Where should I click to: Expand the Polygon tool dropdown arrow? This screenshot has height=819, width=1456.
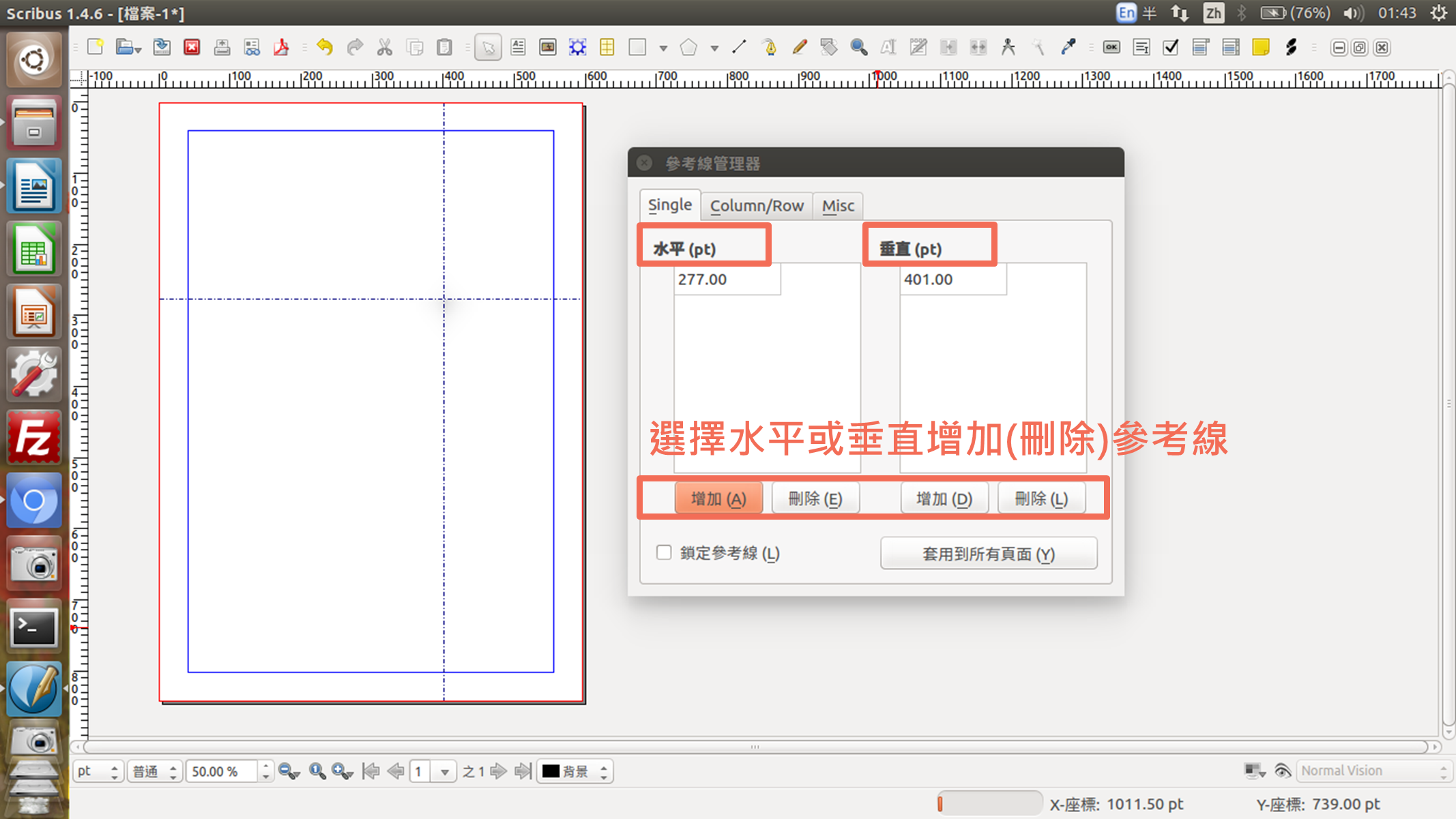714,48
